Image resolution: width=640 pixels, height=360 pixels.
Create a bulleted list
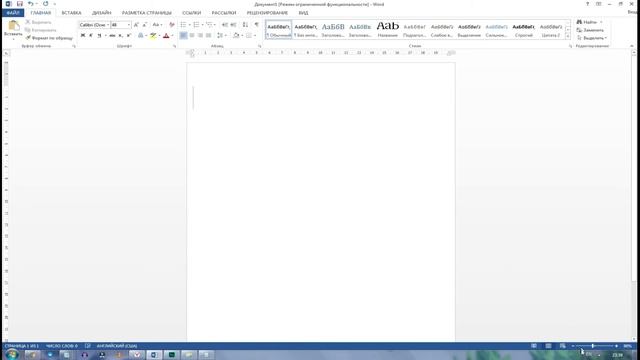[183, 25]
